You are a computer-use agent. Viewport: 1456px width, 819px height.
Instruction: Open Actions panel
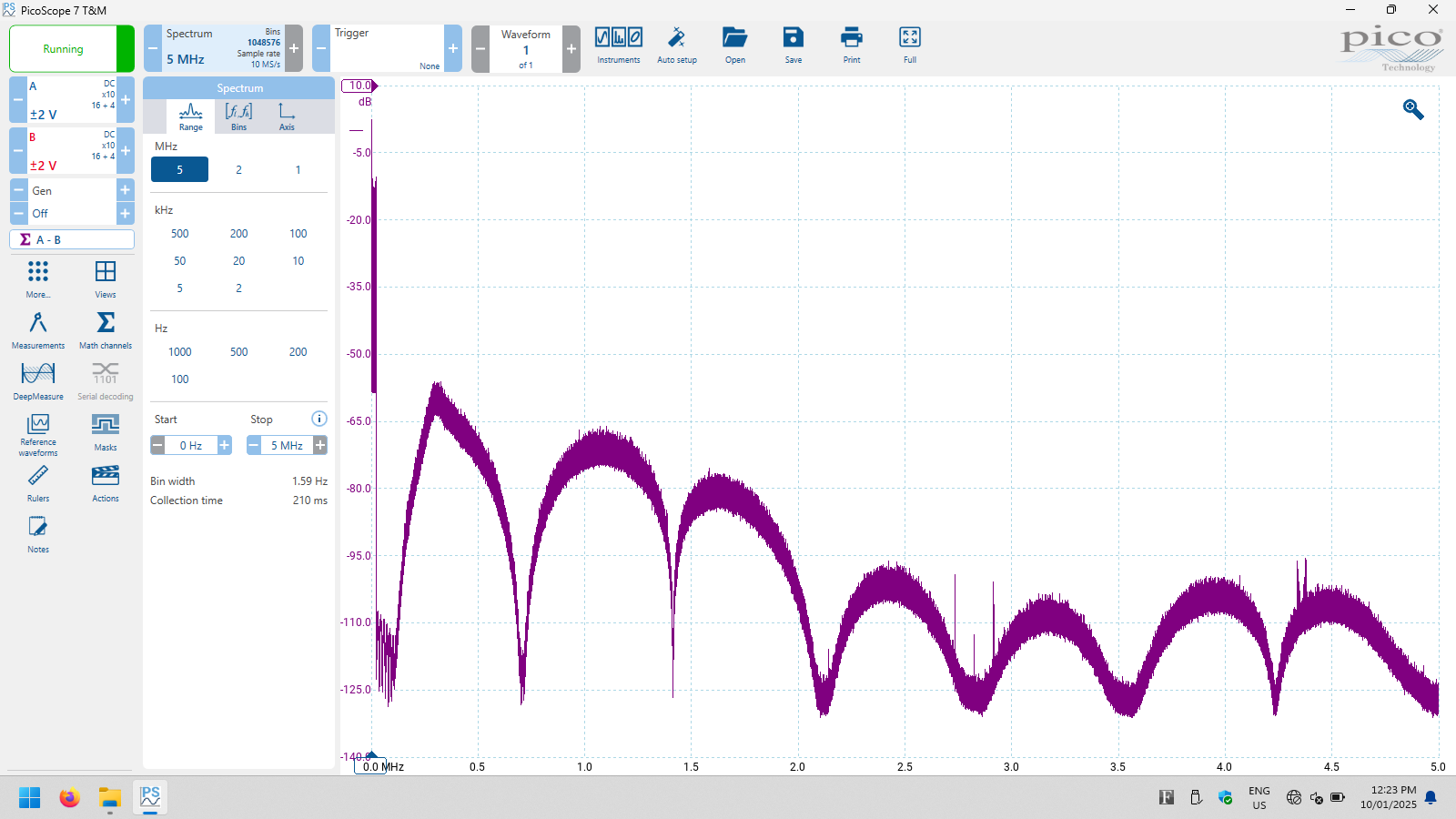(x=106, y=482)
